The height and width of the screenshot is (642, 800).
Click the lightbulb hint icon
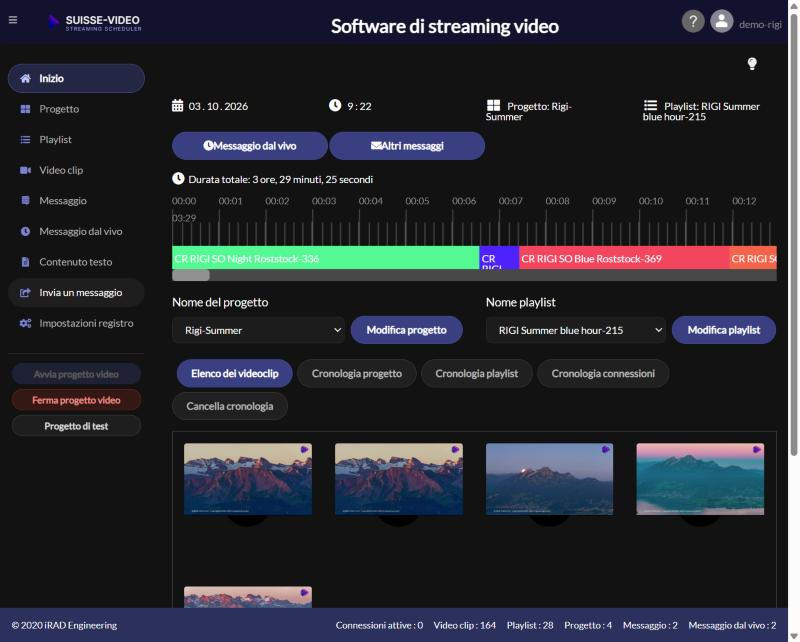pyautogui.click(x=752, y=64)
